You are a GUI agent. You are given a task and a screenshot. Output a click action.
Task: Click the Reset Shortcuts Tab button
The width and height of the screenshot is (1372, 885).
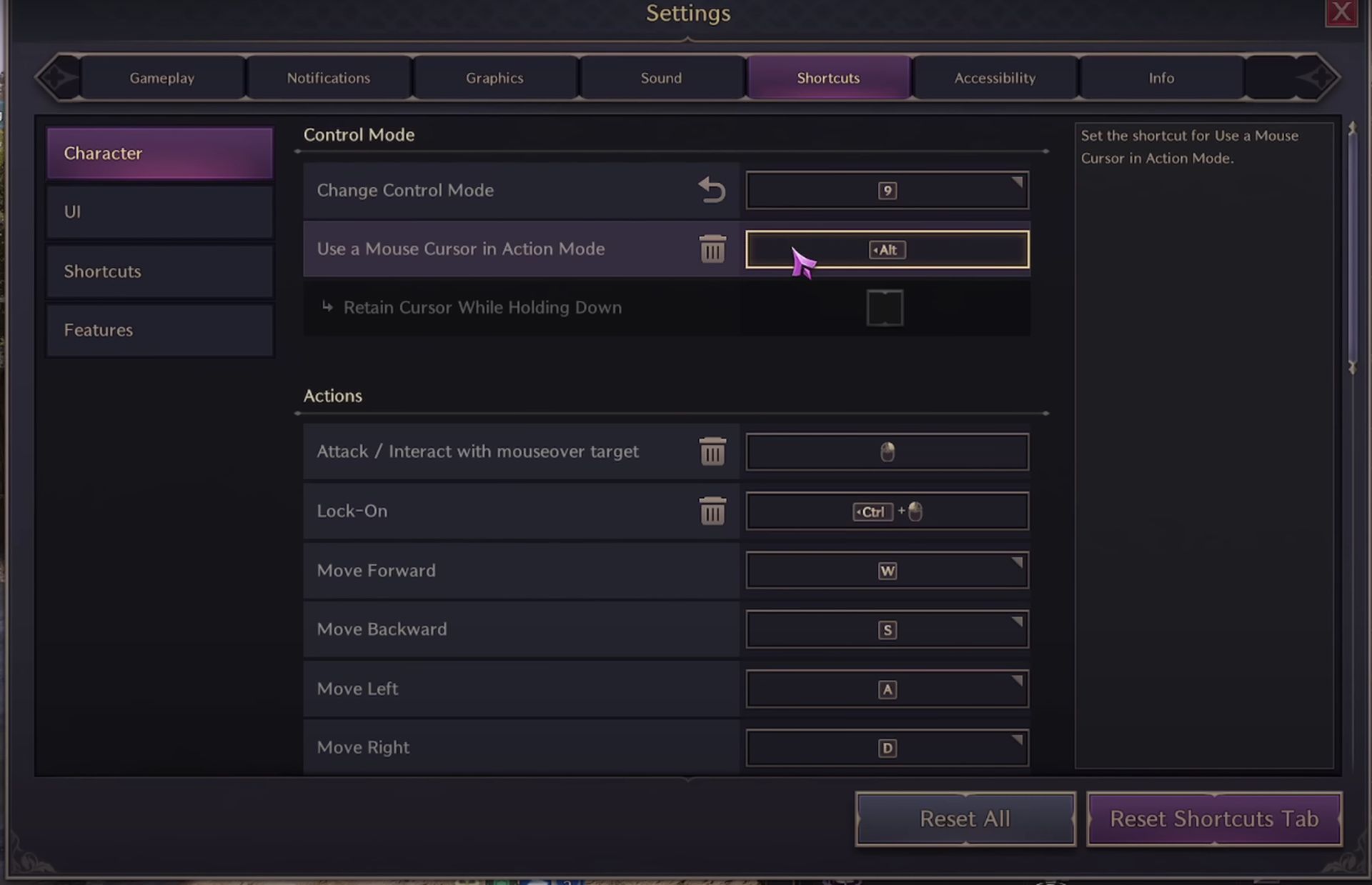1215,818
